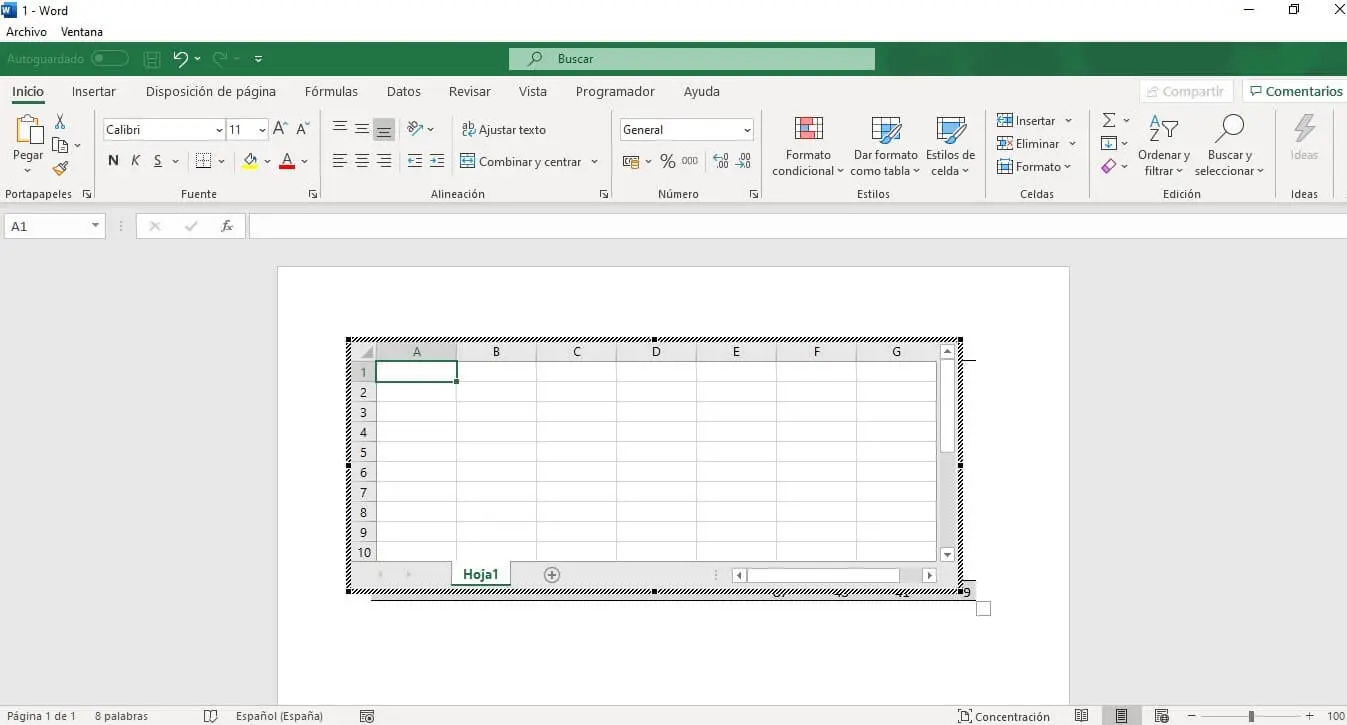Toggle Concentración focus mode
Viewport: 1347px width, 725px height.
click(x=1004, y=716)
